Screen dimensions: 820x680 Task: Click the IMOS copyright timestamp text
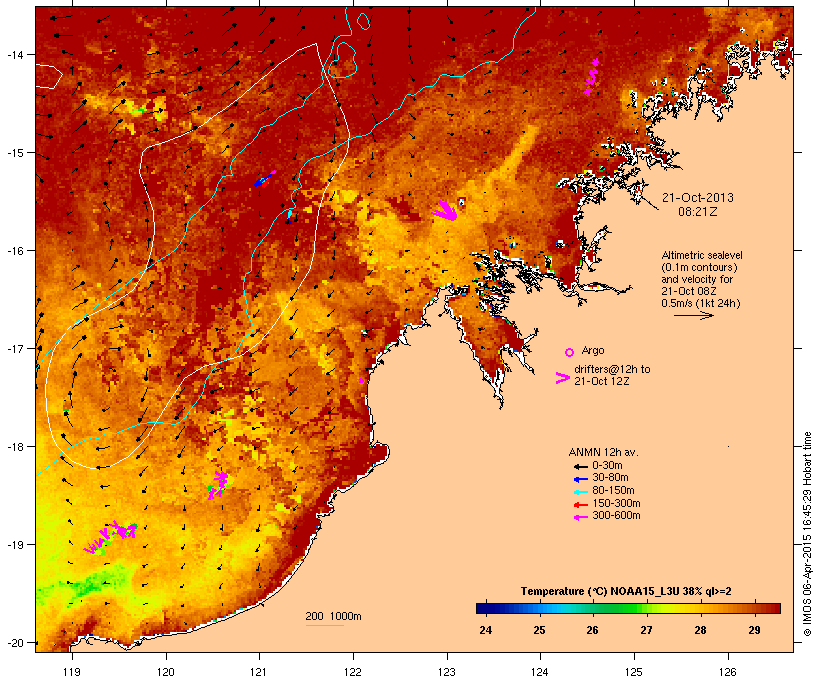[807, 534]
